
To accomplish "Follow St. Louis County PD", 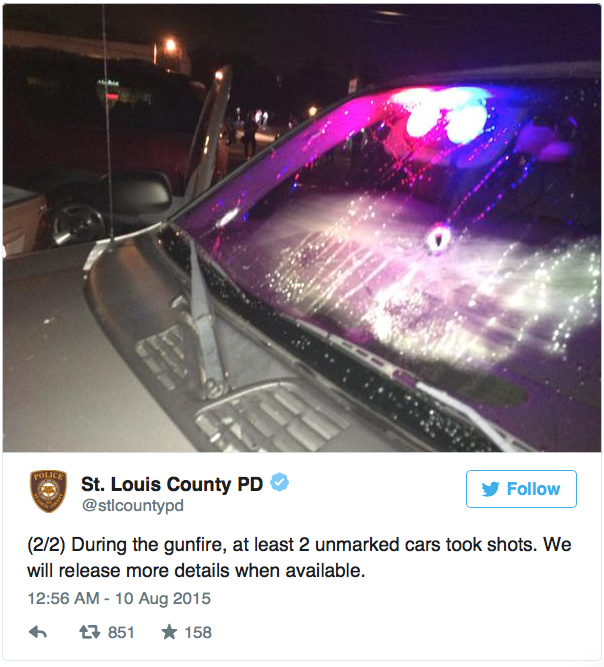I will 521,489.
